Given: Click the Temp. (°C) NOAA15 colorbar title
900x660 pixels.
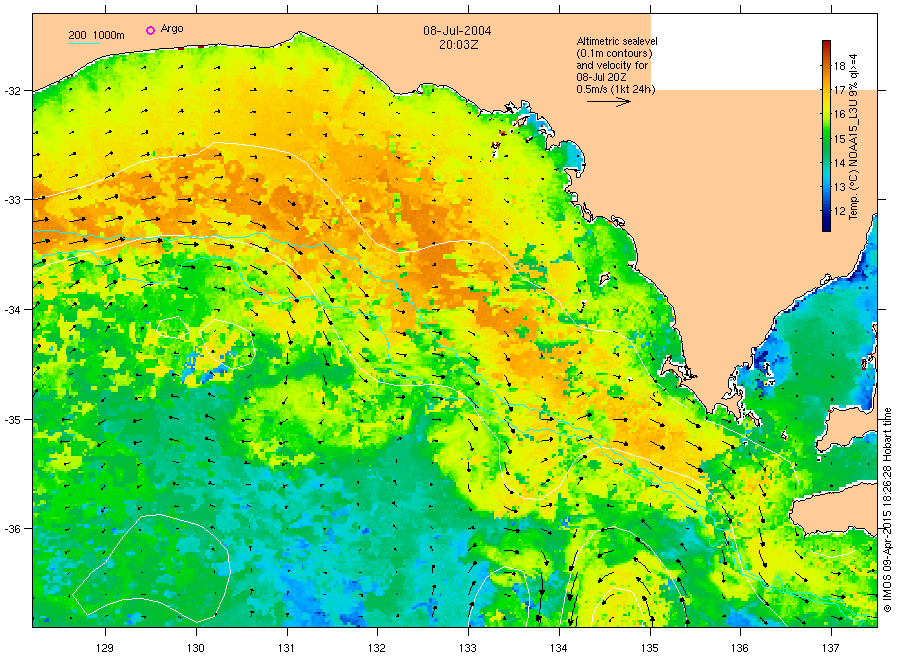Looking at the screenshot, I should coord(853,137).
